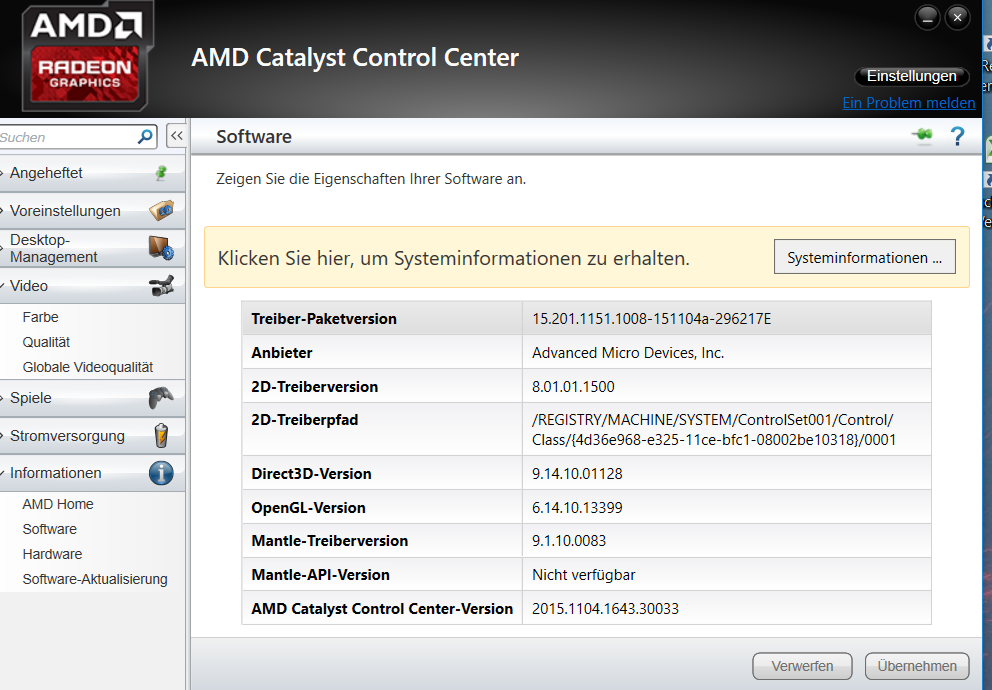Click the Video camcorder icon
The width and height of the screenshot is (992, 690).
161,286
